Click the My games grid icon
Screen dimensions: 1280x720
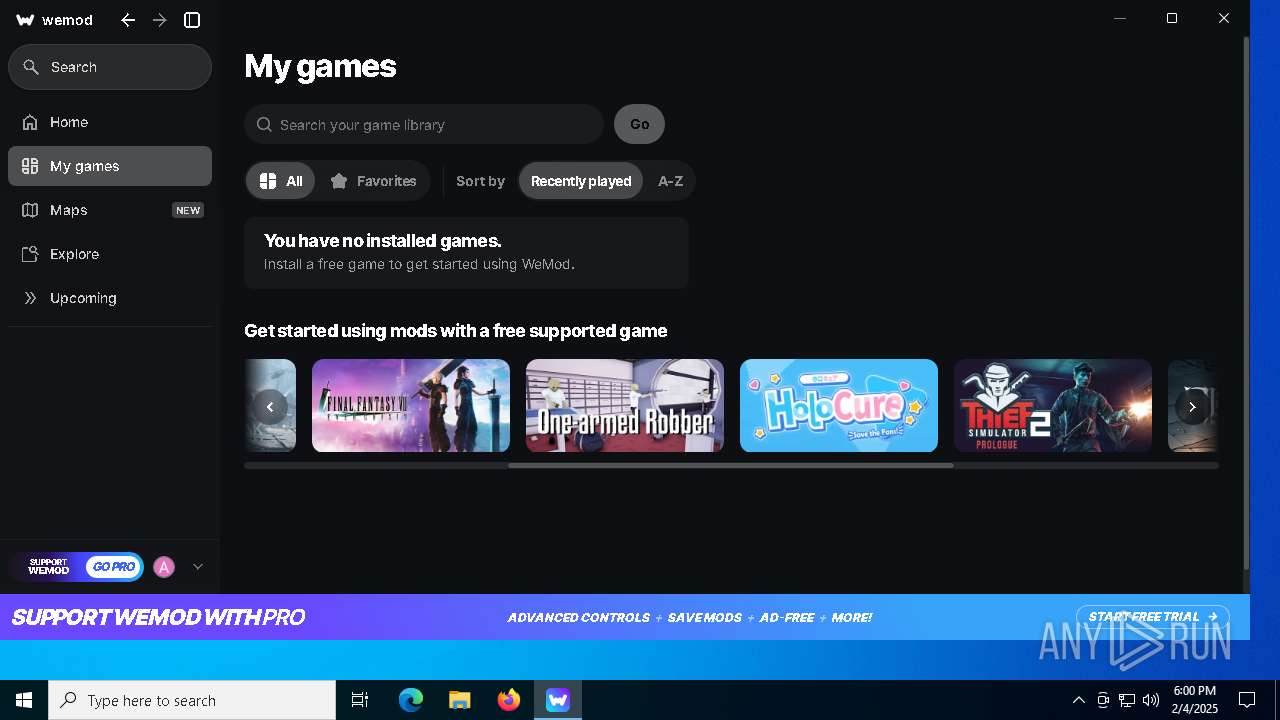pos(30,166)
